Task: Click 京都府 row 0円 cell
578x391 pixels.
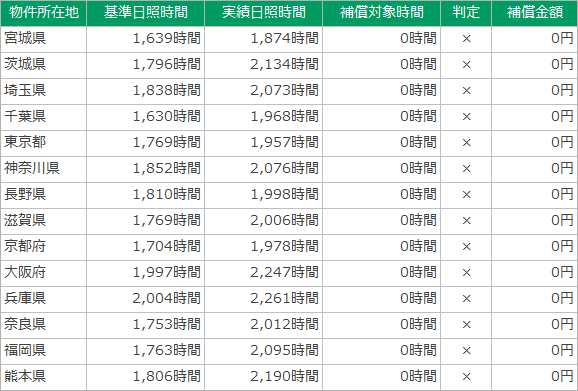Action: [x=535, y=247]
